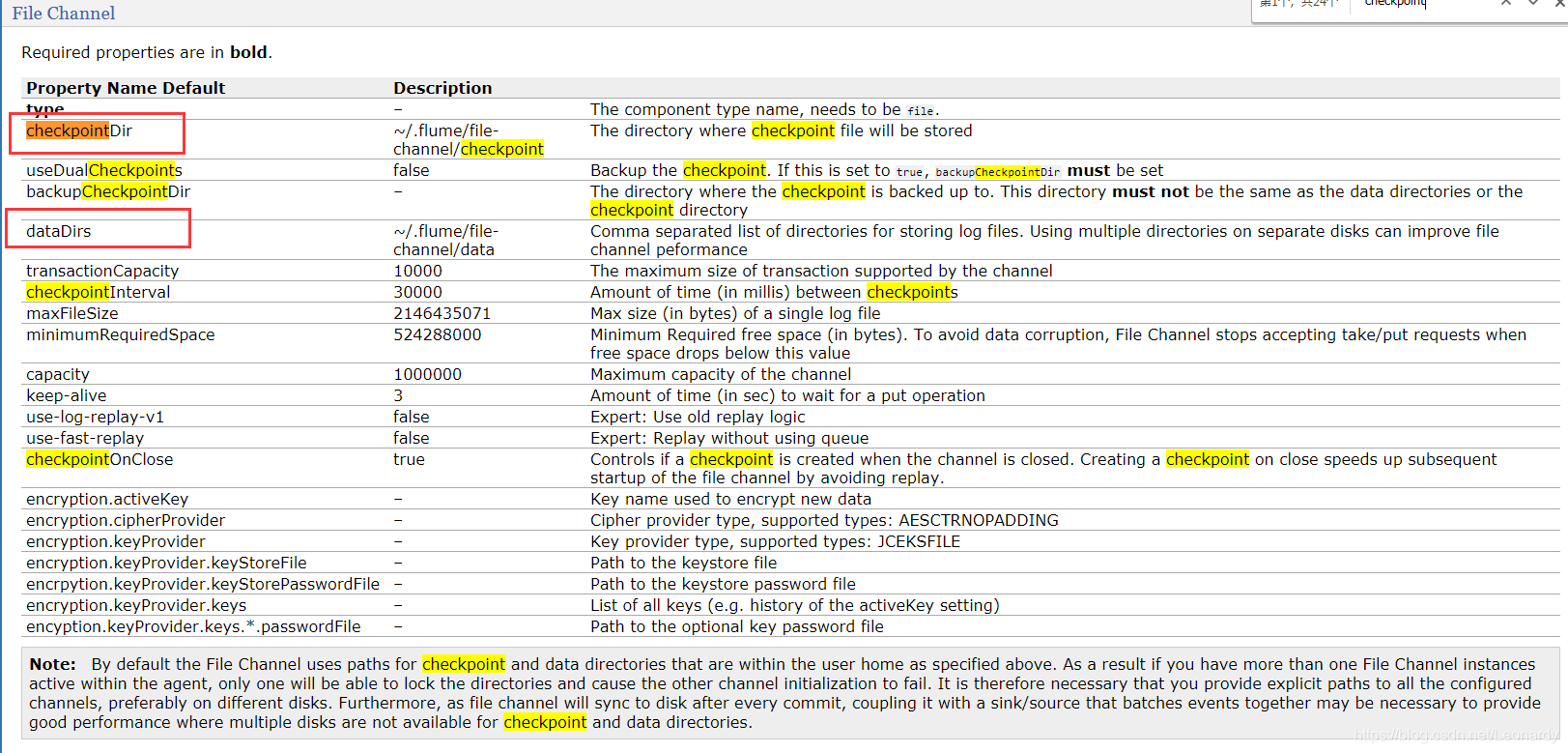Click default value '3' for keep-alive
The height and width of the screenshot is (753, 1568).
point(398,395)
